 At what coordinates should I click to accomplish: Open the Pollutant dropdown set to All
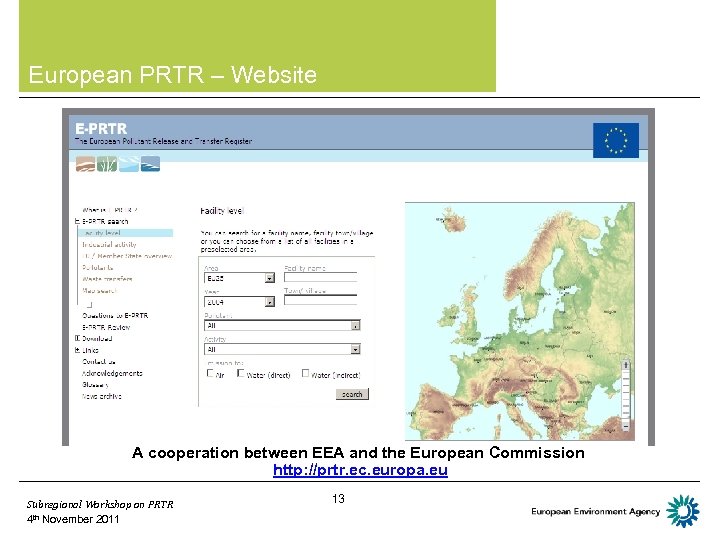[x=282, y=326]
